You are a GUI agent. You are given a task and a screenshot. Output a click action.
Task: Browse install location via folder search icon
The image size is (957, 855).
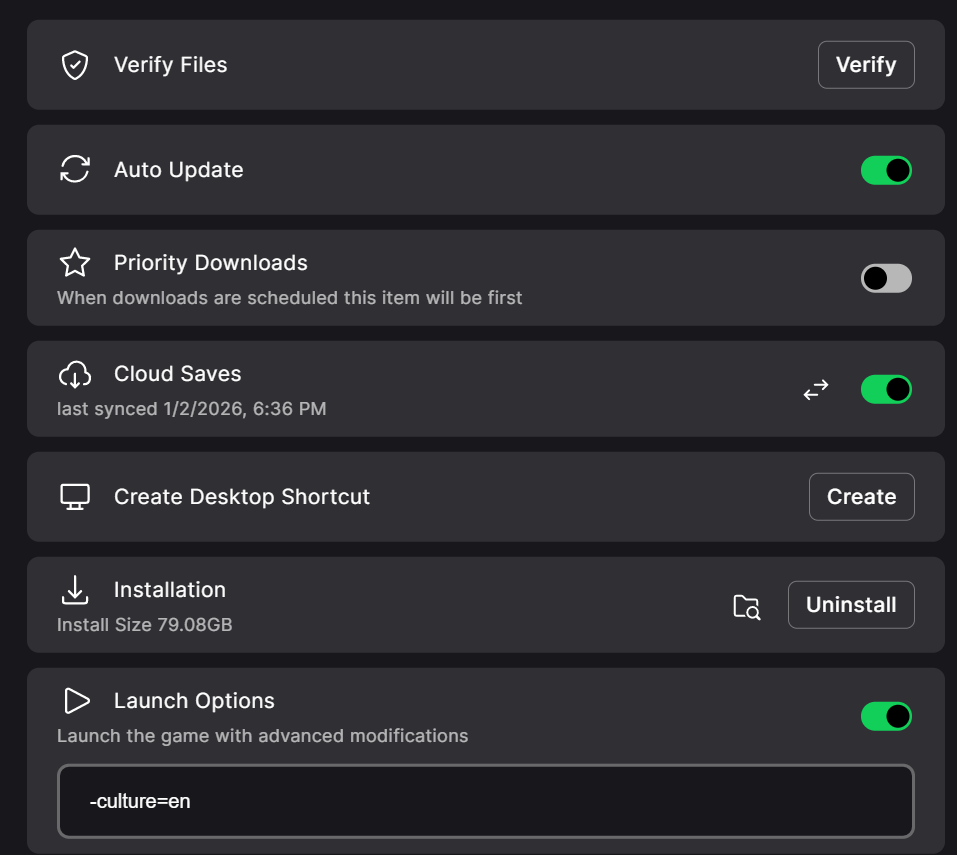[x=746, y=606]
